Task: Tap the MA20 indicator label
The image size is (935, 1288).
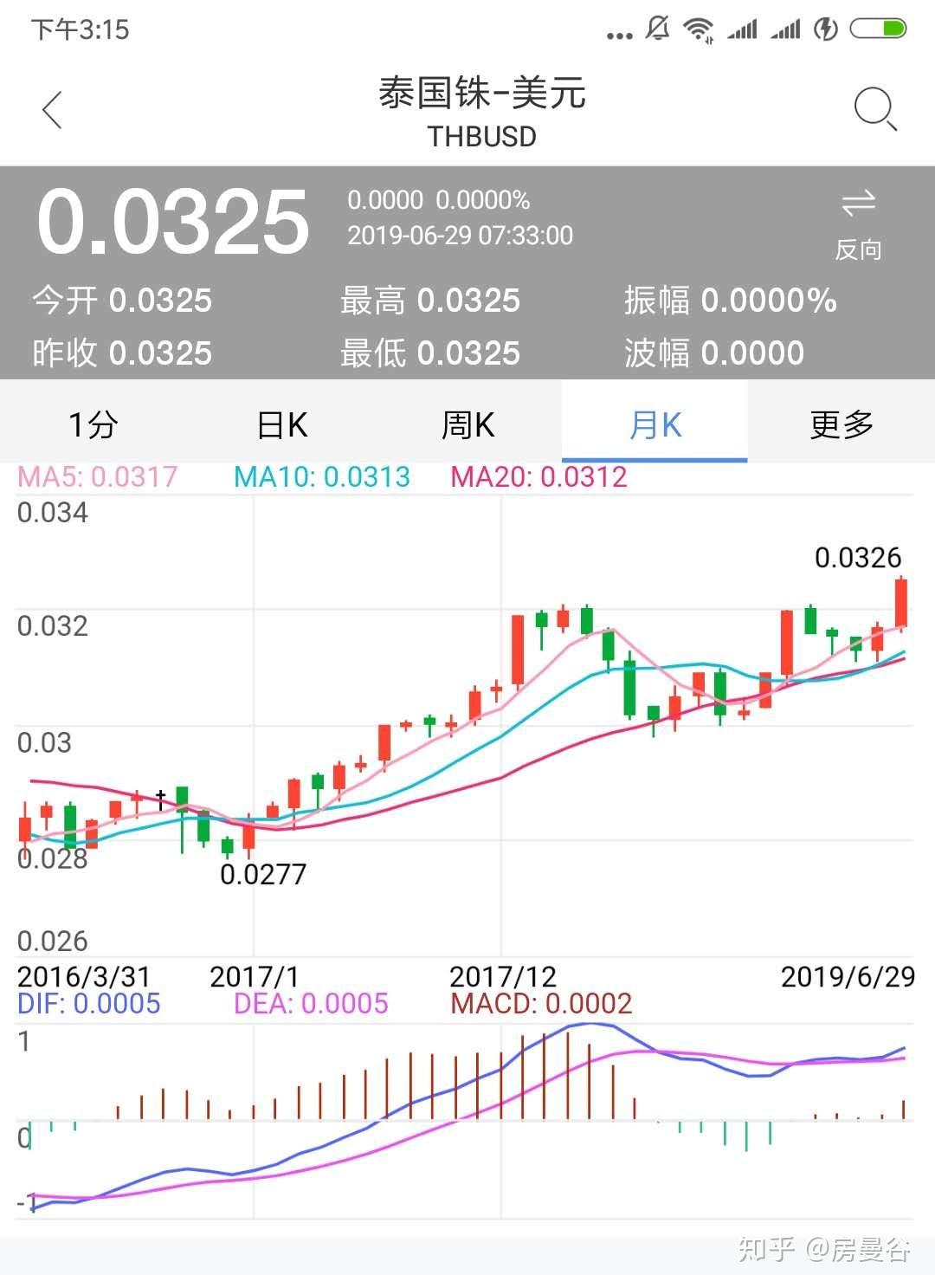Action: 538,476
